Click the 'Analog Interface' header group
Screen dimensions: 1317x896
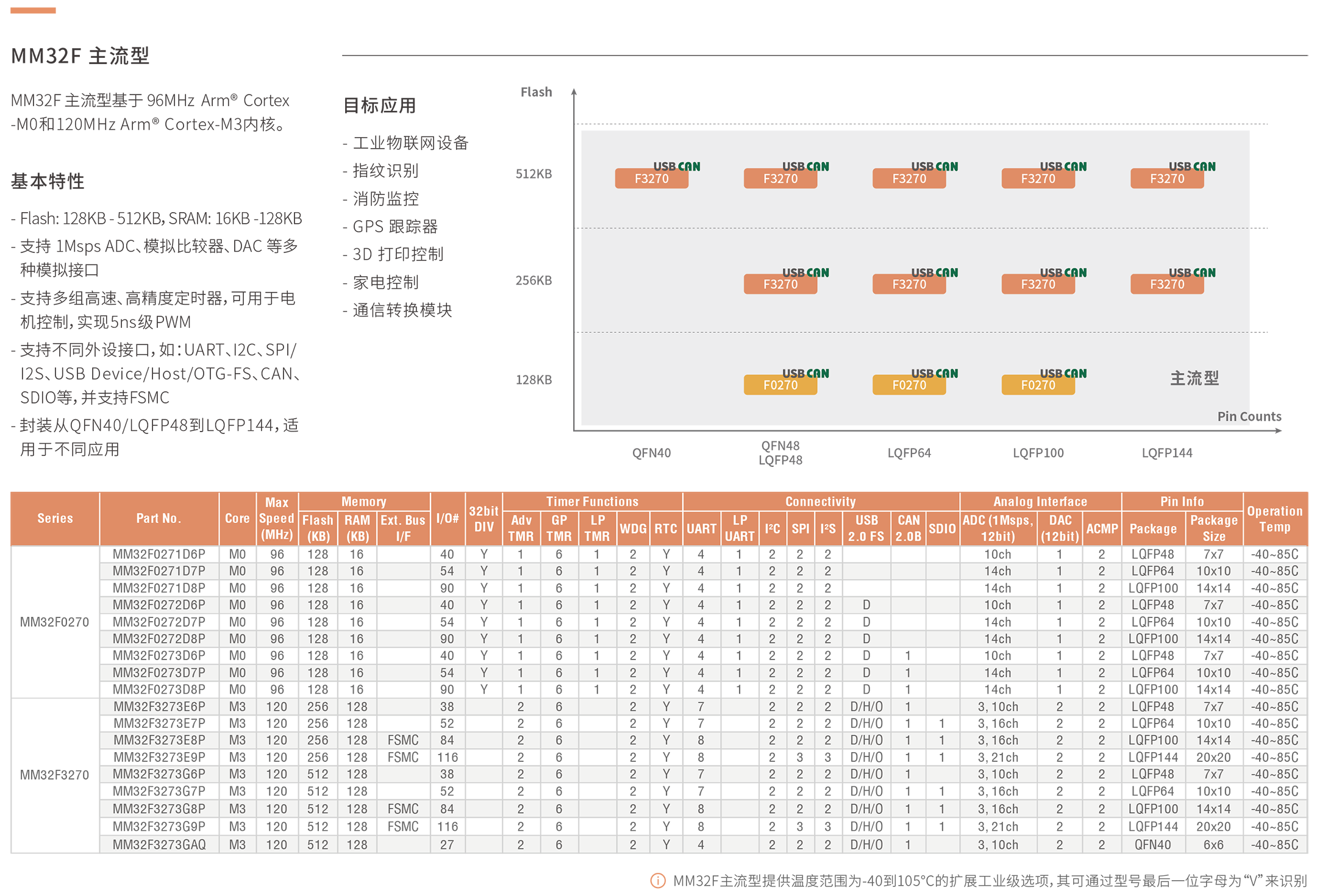pyautogui.click(x=1040, y=501)
